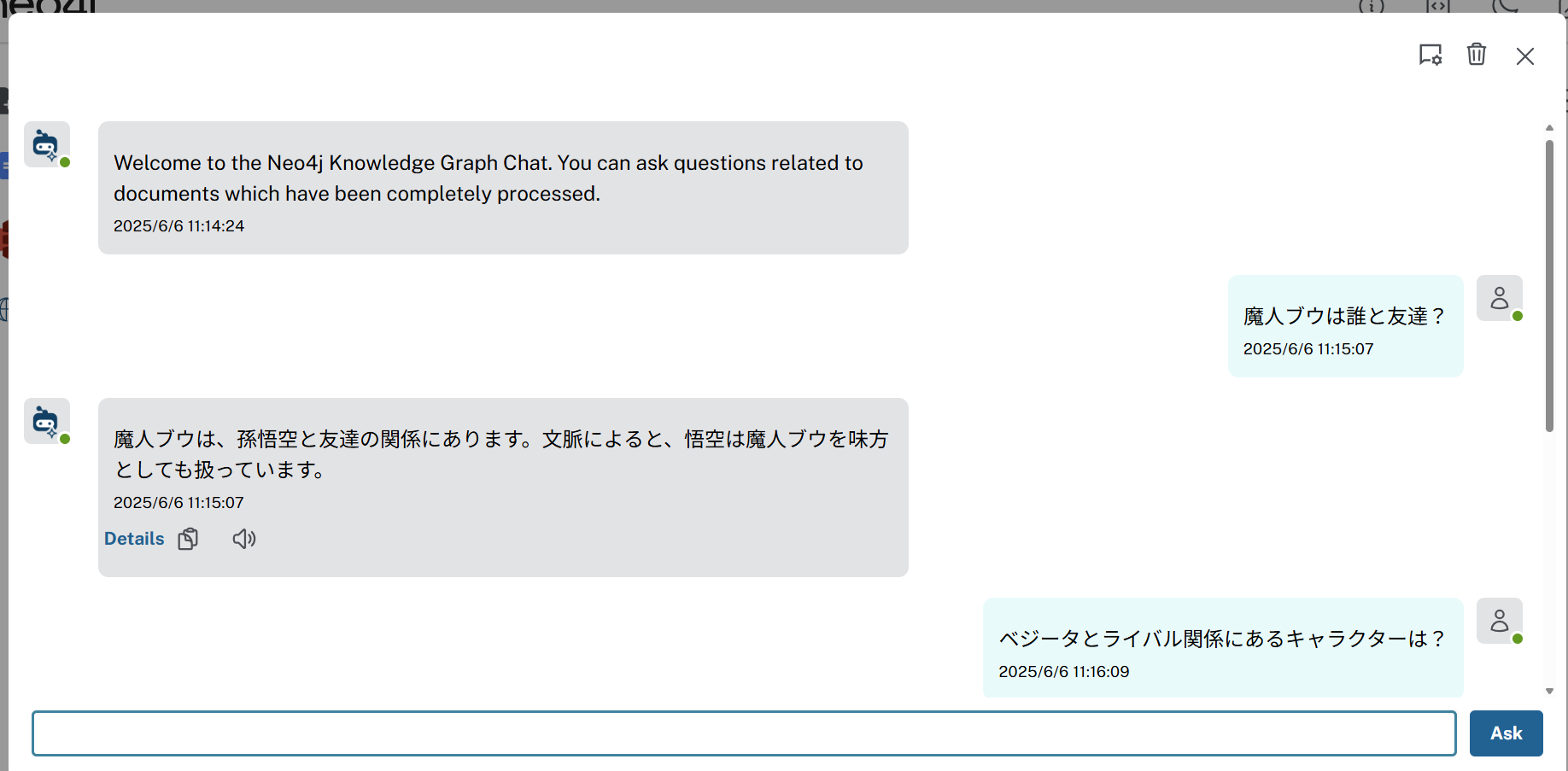This screenshot has width=1568, height=771.
Task: Play text-to-speech for the chatbot answer
Action: pyautogui.click(x=244, y=539)
